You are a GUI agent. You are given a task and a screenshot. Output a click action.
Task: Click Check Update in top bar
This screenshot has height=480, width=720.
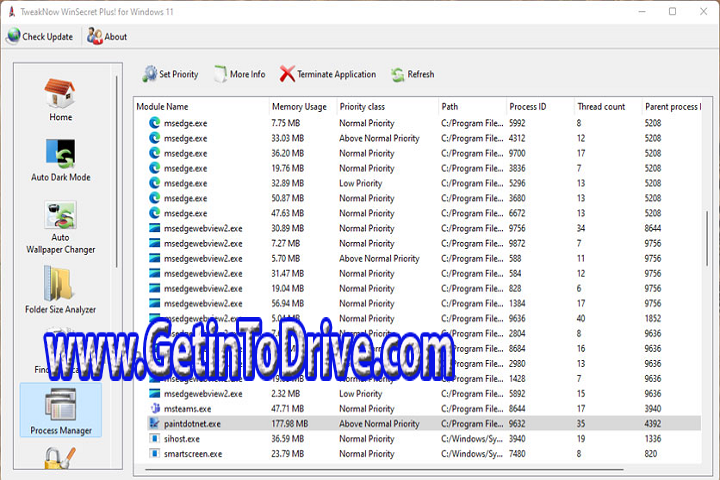40,36
